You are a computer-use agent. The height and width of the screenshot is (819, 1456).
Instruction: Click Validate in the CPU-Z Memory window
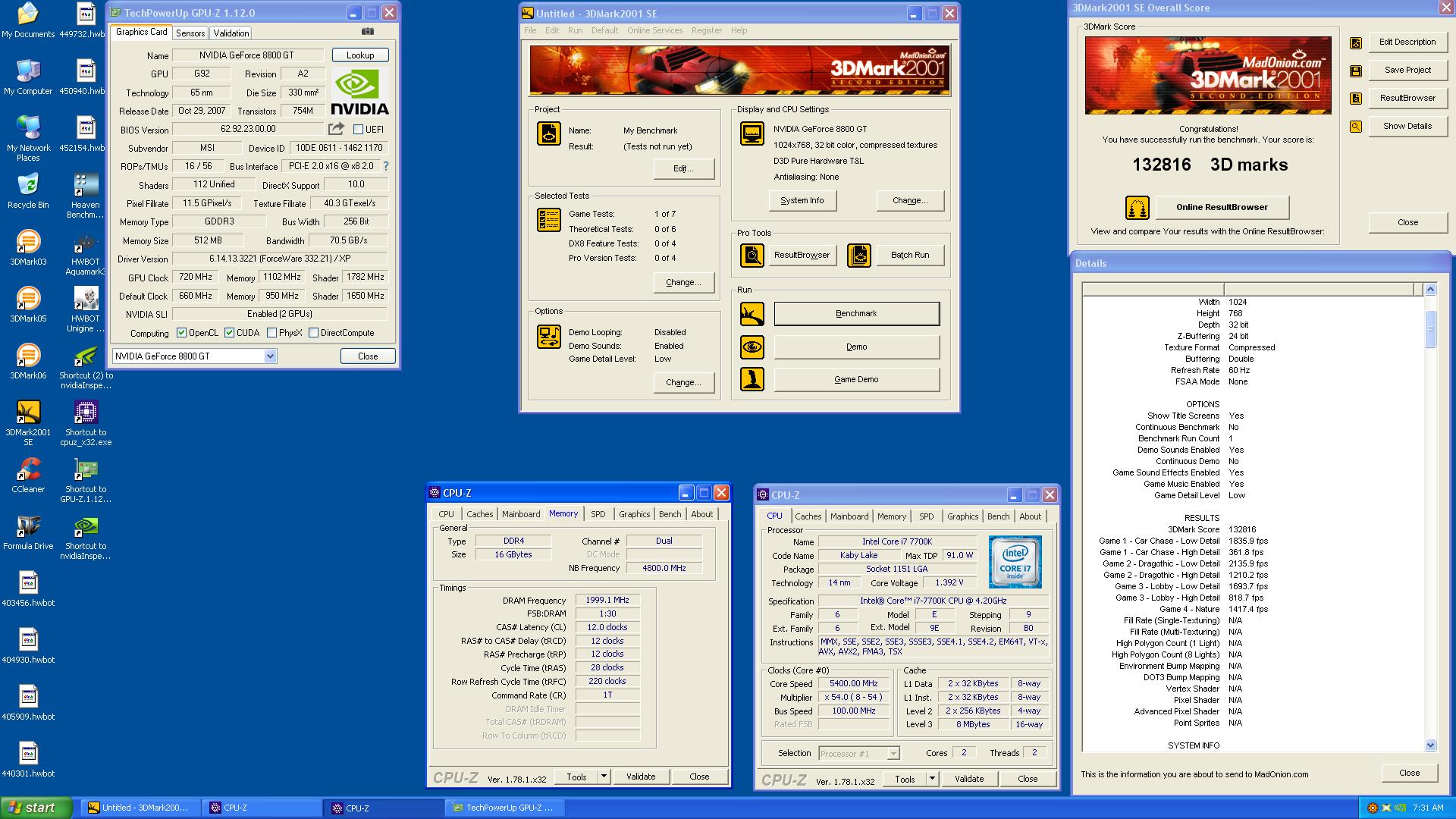point(641,777)
